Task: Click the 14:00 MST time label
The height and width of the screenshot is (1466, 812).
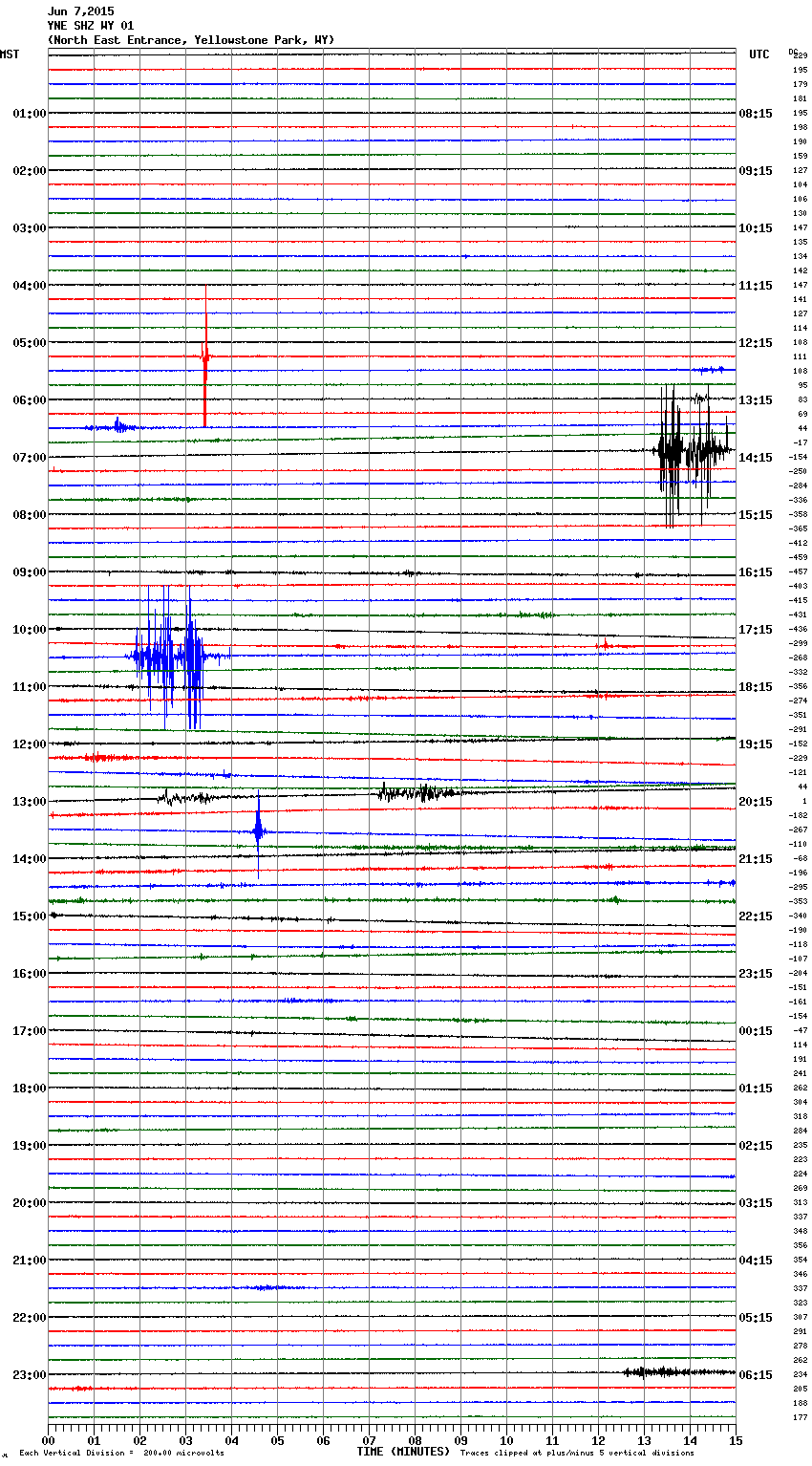Action: 30,859
